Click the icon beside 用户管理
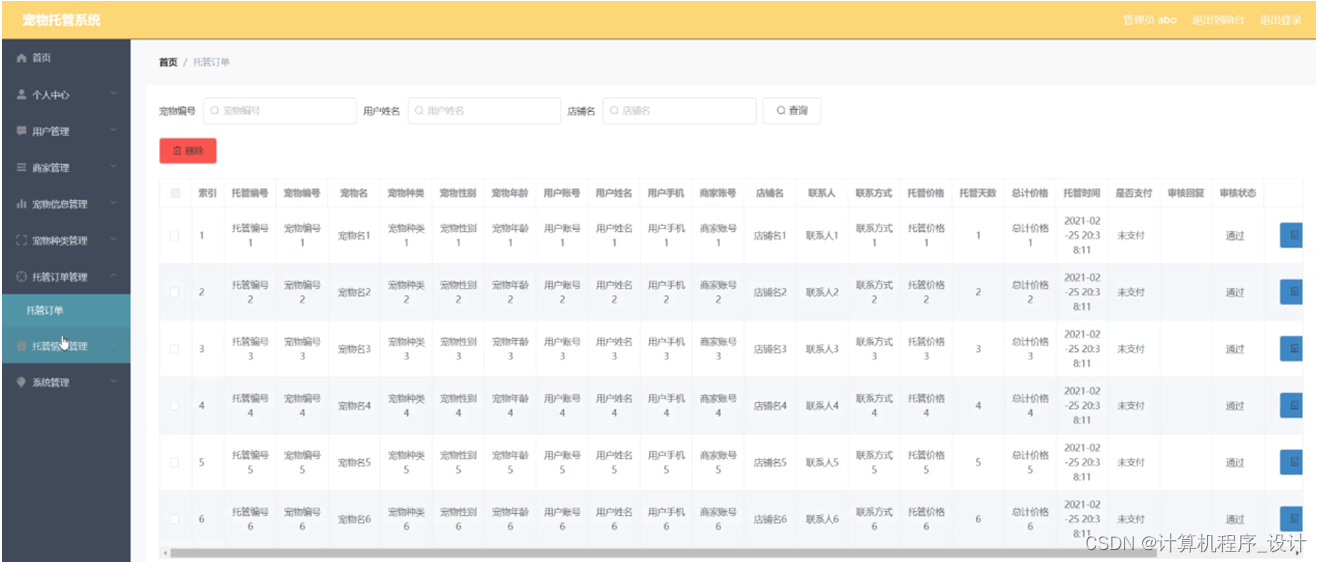 point(22,131)
